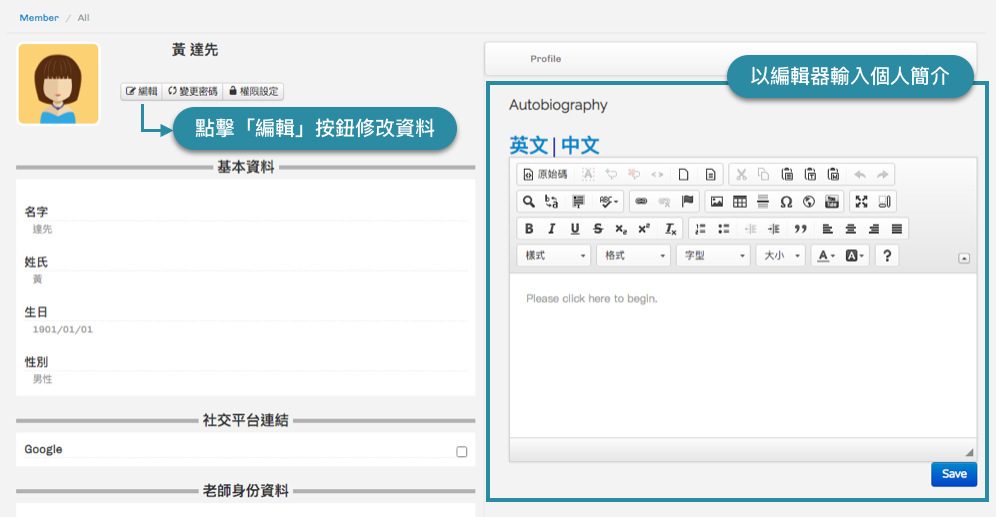Switch to the 英文 language tab
Image resolution: width=996 pixels, height=517 pixels.
tap(528, 146)
